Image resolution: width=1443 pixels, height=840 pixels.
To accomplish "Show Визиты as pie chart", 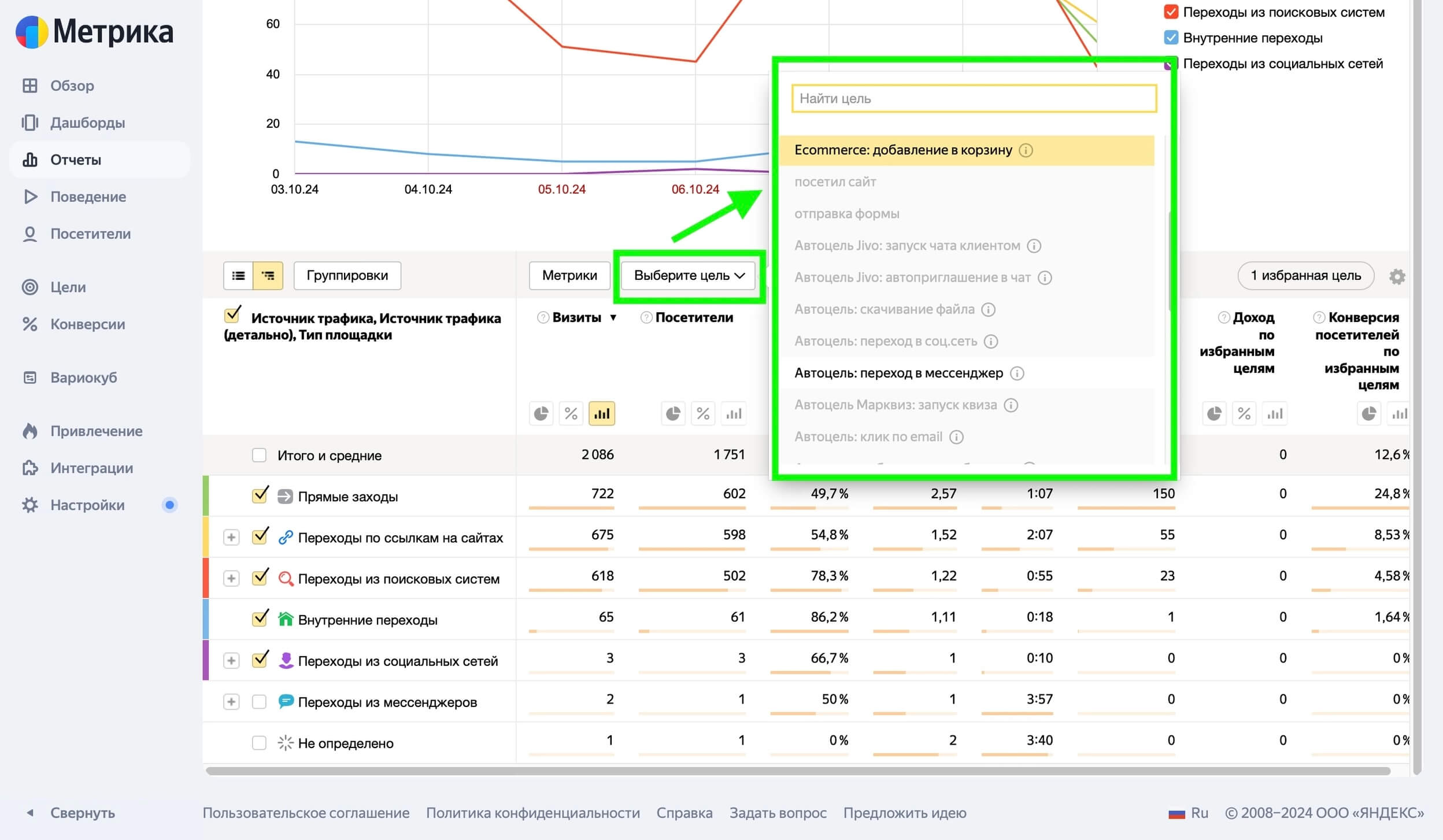I will pos(541,413).
